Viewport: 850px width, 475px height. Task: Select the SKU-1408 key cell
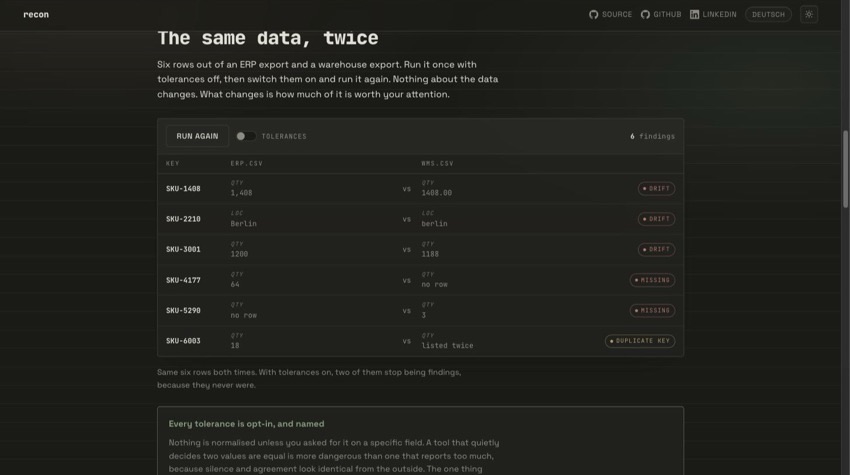click(x=183, y=189)
